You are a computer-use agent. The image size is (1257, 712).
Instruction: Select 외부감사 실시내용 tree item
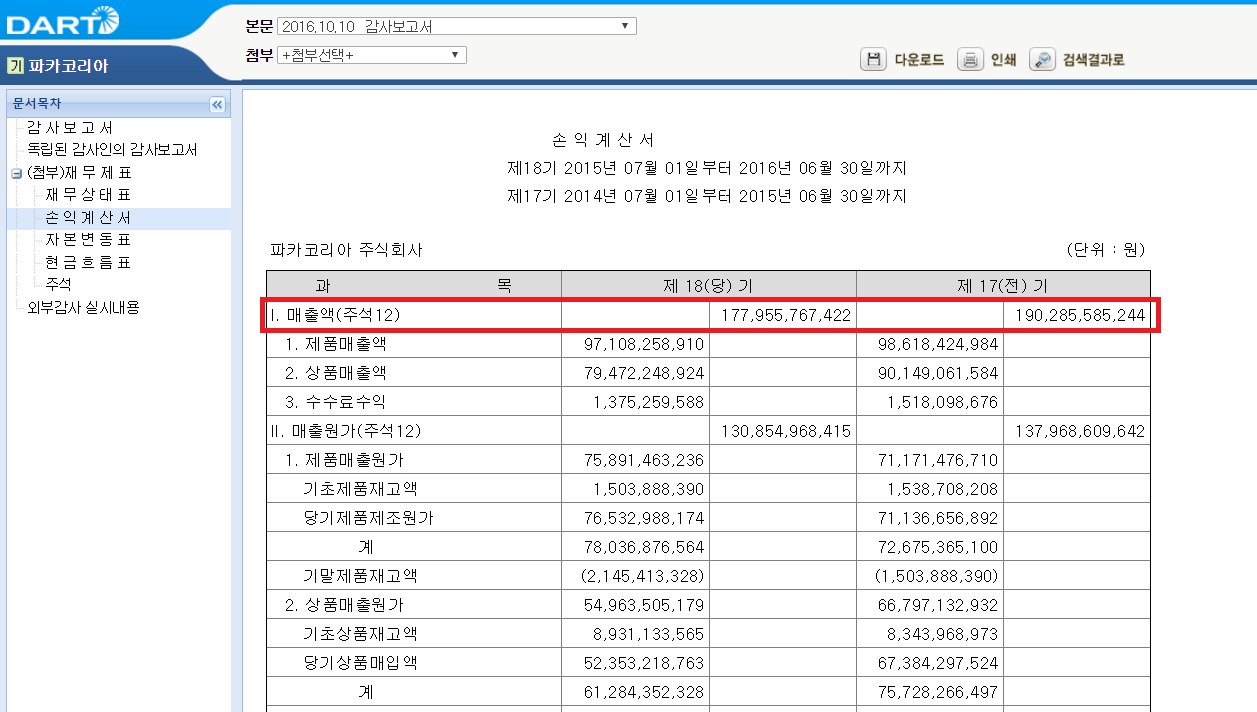[83, 307]
